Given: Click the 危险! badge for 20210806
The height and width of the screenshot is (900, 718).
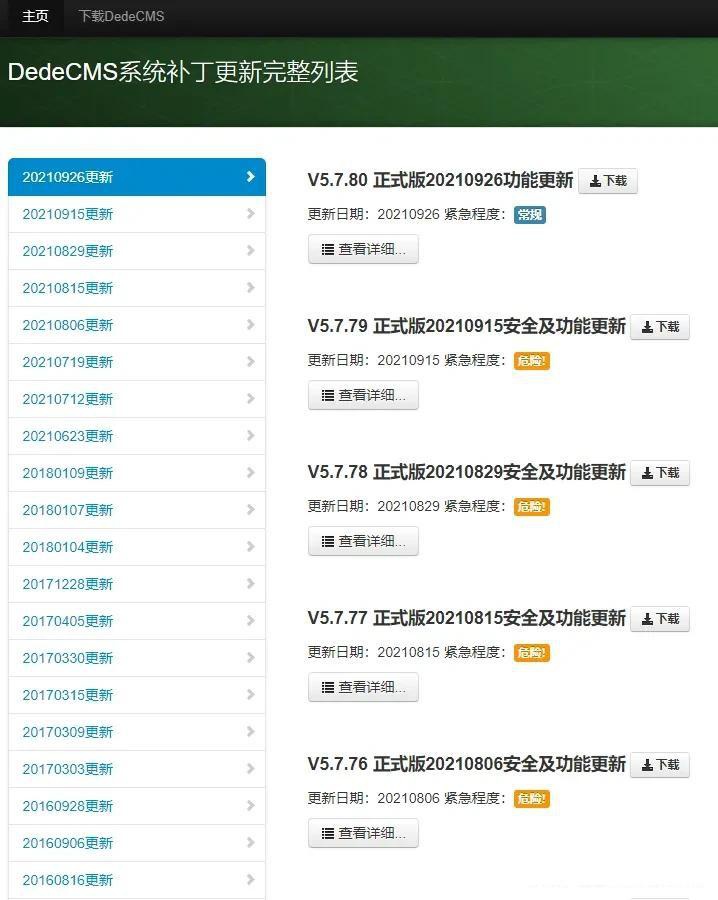Looking at the screenshot, I should tap(531, 799).
